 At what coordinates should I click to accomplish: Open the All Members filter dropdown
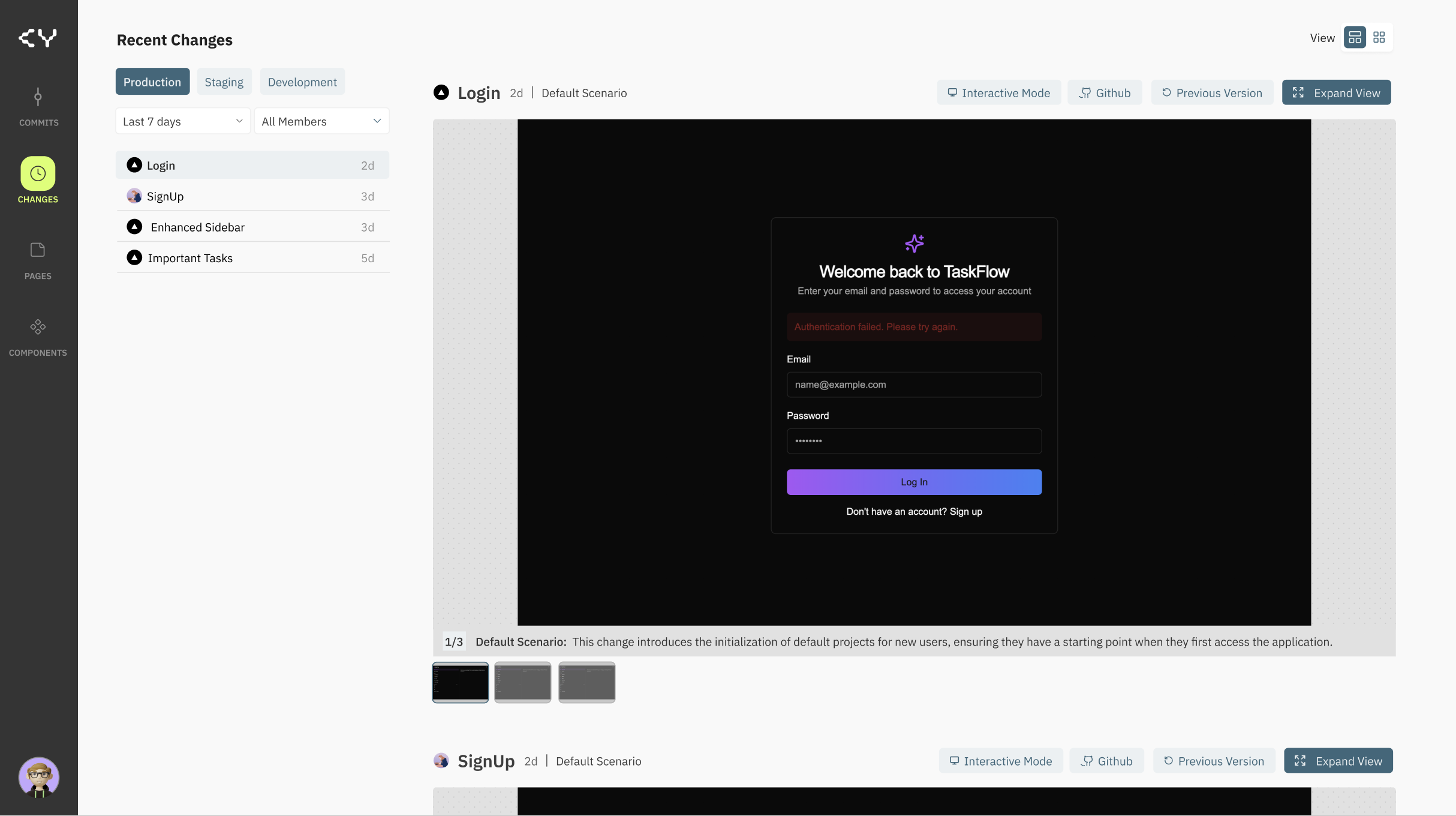pos(321,121)
